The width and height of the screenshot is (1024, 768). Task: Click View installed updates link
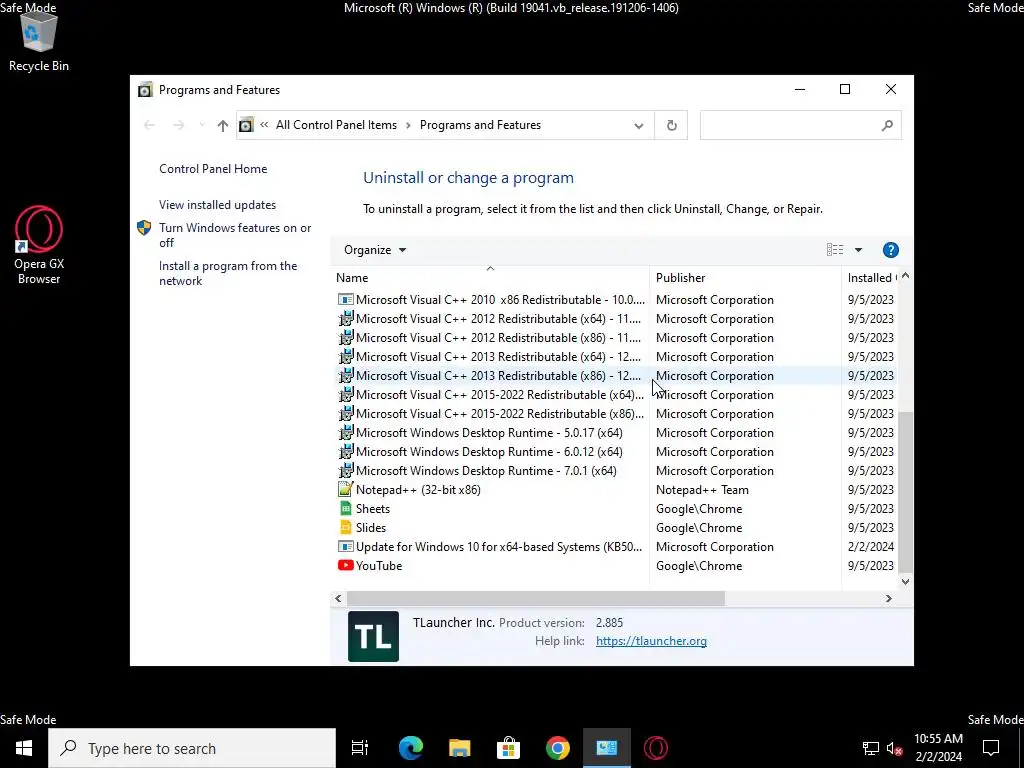[217, 204]
